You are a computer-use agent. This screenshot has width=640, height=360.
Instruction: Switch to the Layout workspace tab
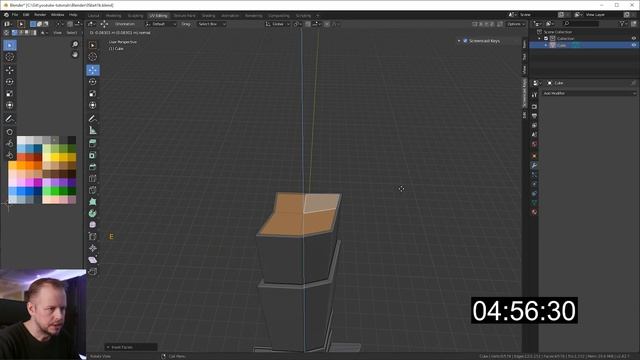coord(93,16)
